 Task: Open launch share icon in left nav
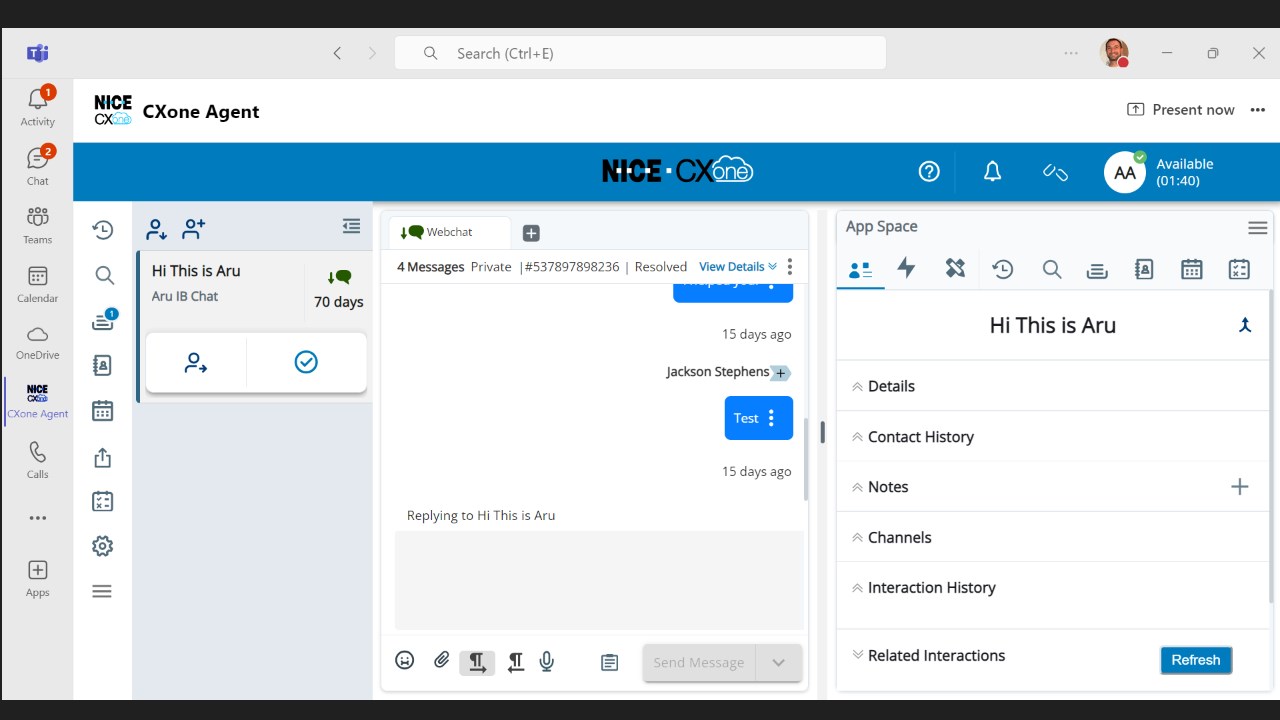[x=102, y=457]
